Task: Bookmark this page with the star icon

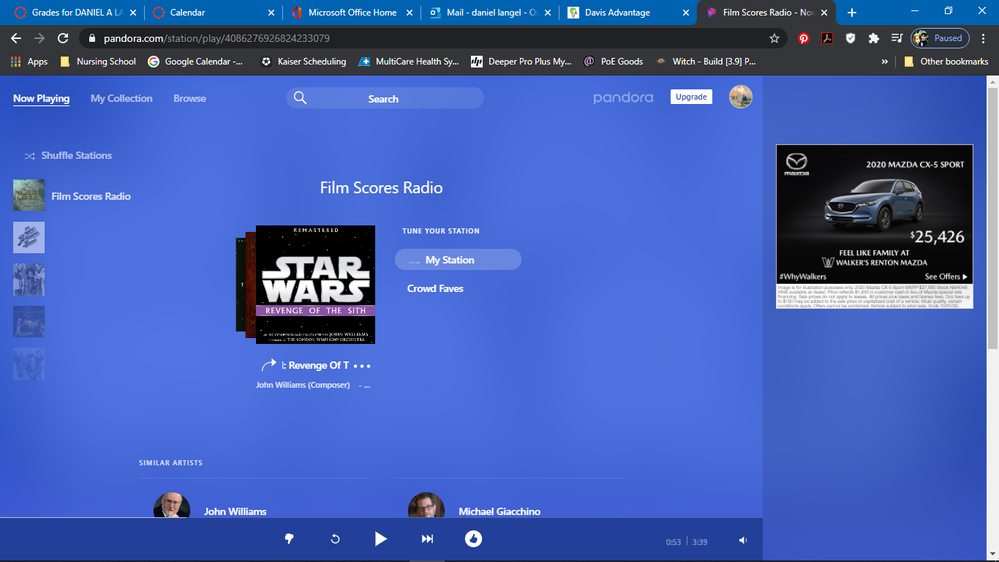Action: 774,38
